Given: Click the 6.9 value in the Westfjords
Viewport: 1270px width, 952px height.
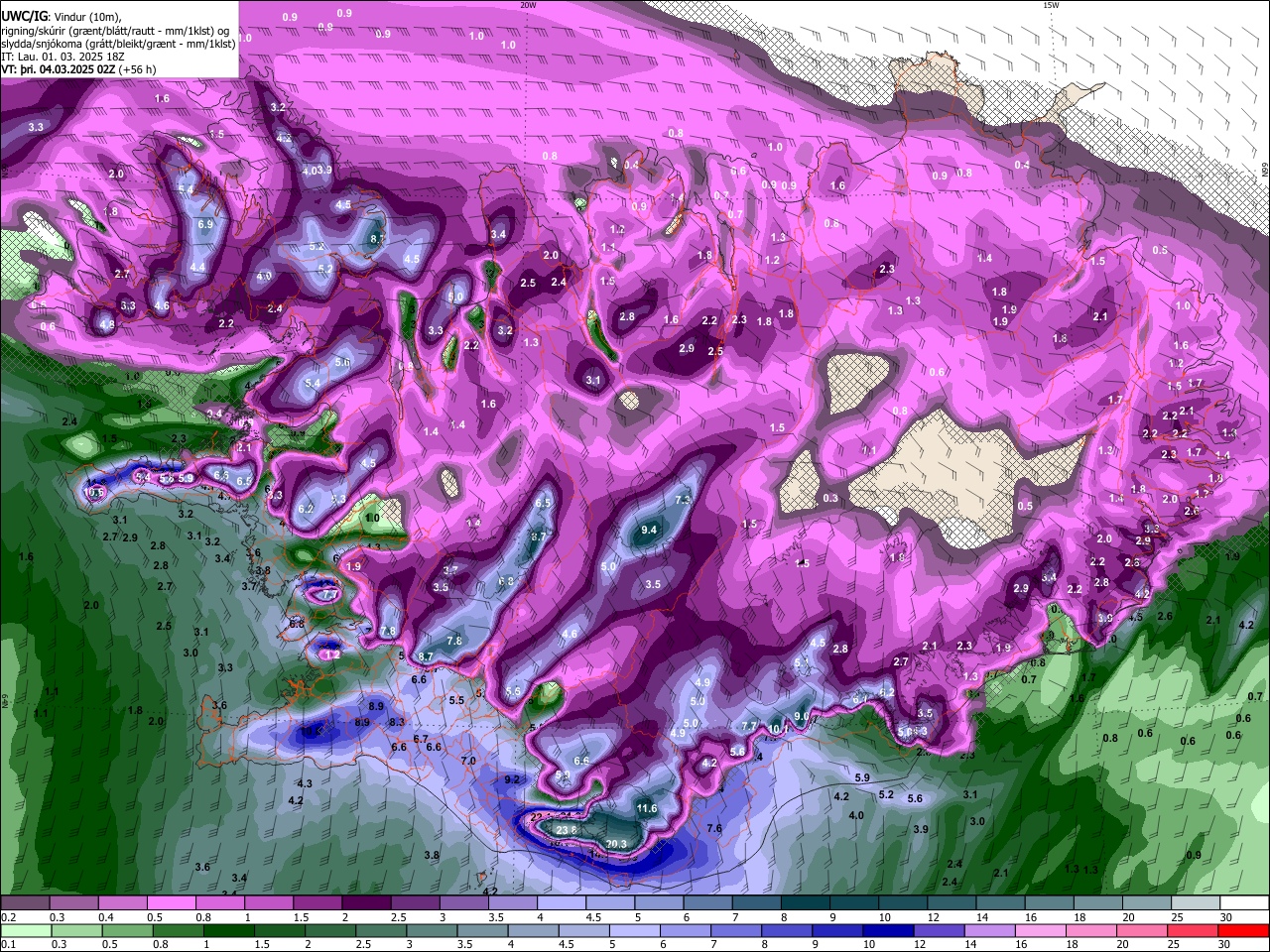Looking at the screenshot, I should pyautogui.click(x=205, y=225).
